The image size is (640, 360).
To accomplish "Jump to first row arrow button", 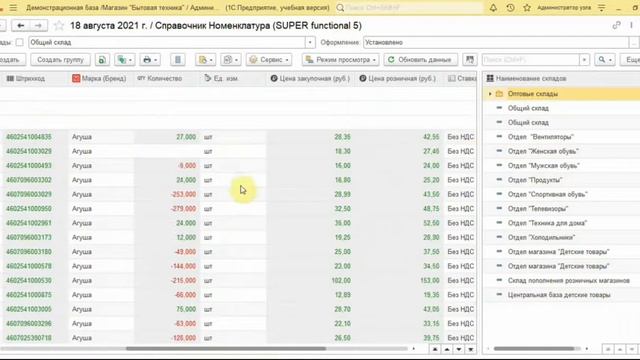I will click(435, 349).
